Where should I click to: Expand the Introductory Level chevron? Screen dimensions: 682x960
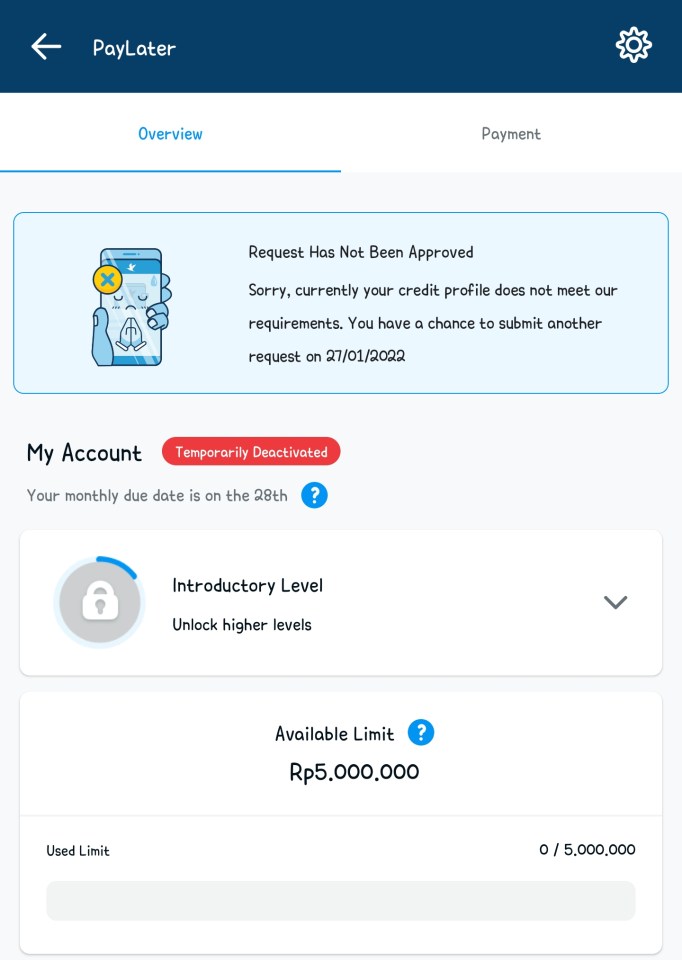[615, 602]
